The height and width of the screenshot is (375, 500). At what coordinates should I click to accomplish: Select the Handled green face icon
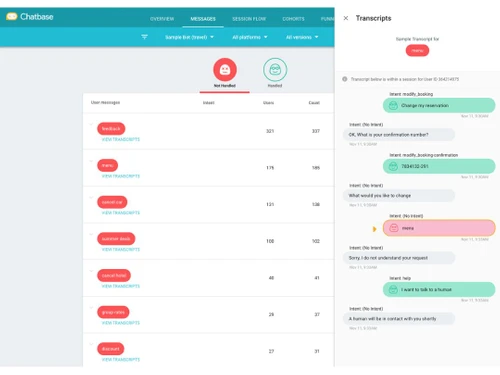[x=275, y=69]
